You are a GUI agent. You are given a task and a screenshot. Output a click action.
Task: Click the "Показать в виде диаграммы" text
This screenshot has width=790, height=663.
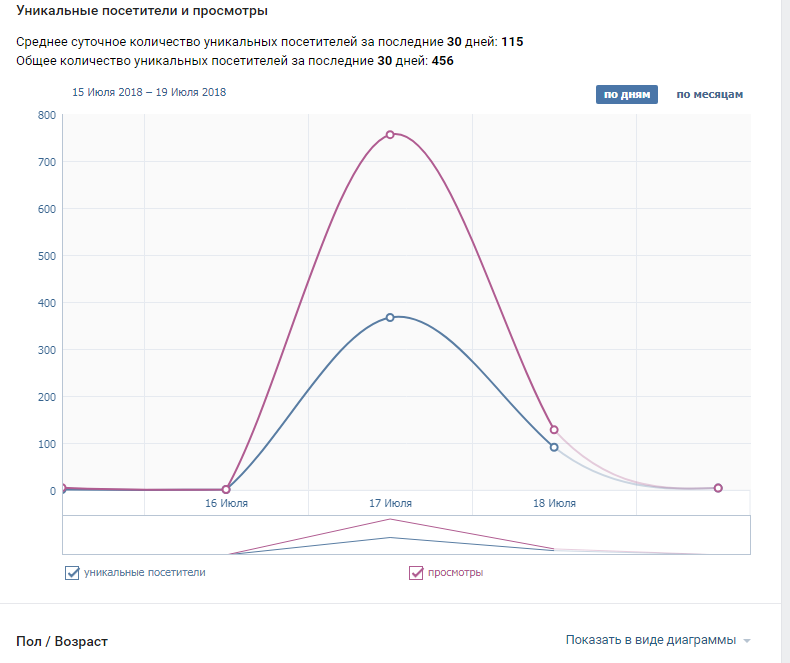(650, 640)
